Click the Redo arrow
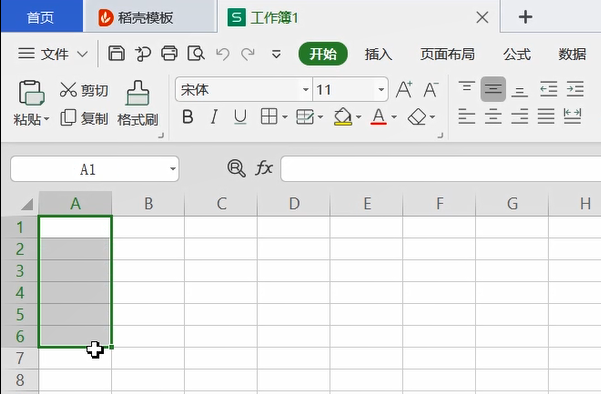Viewport: 601px width, 394px height. (248, 54)
